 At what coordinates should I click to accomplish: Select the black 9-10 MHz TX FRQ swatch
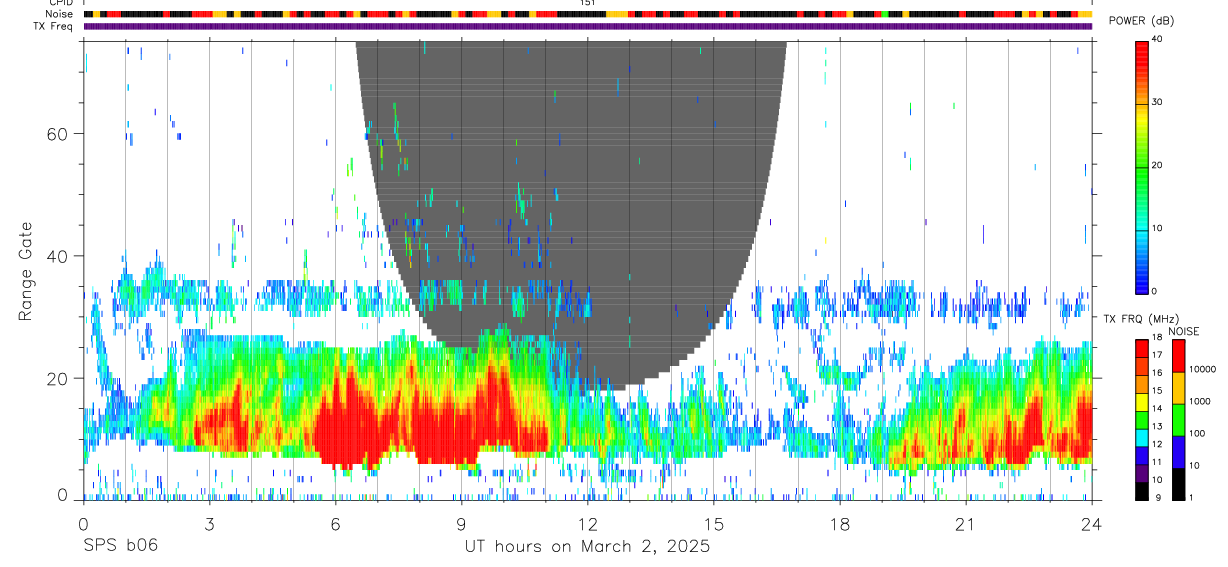(1141, 490)
